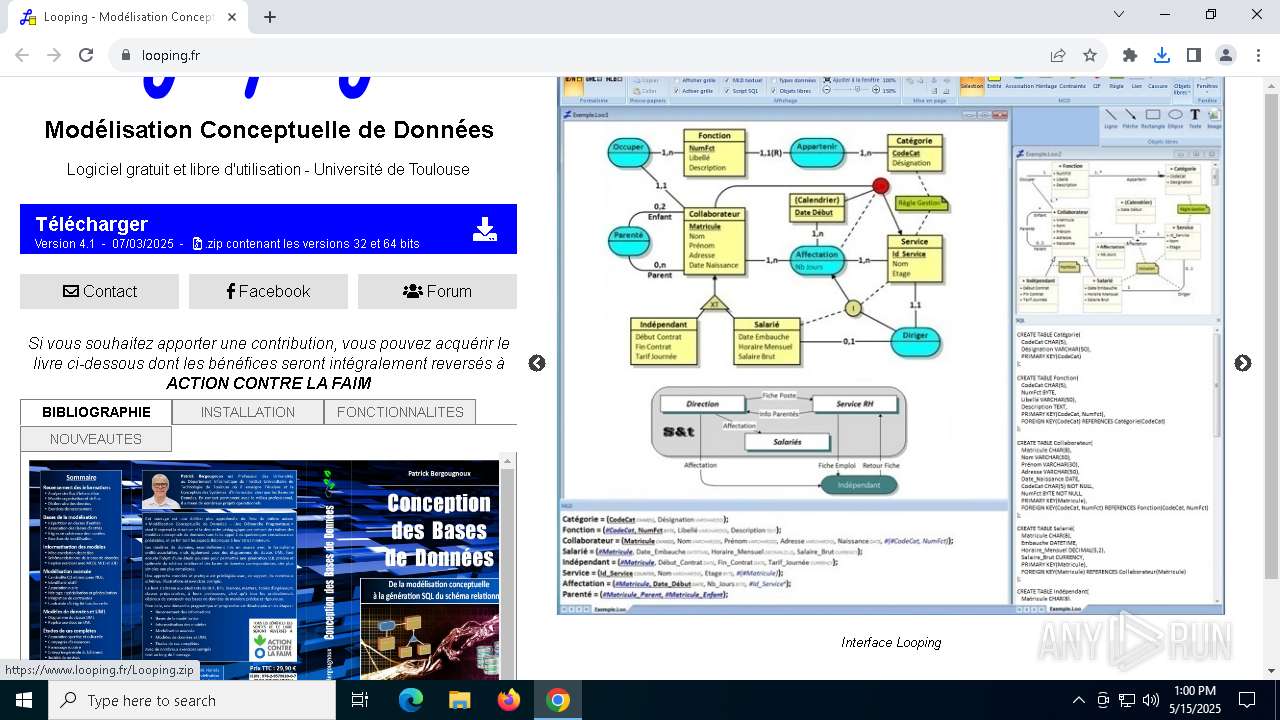Open the Chrome profile avatar
The image size is (1280, 720).
pyautogui.click(x=1226, y=56)
